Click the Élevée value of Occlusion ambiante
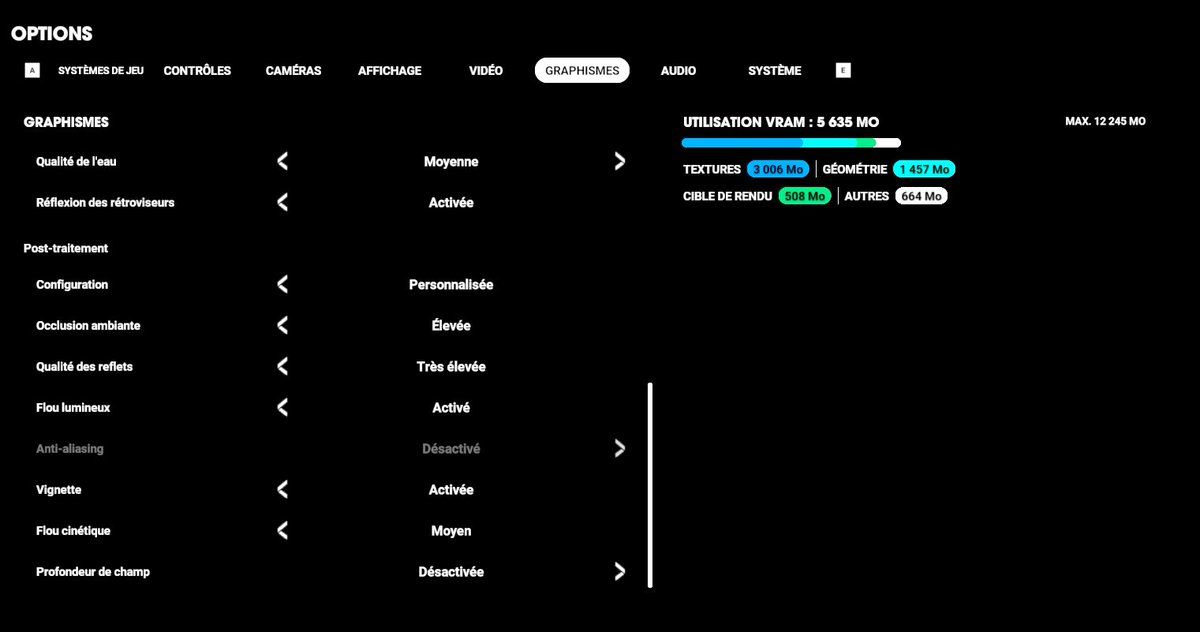 (x=451, y=326)
